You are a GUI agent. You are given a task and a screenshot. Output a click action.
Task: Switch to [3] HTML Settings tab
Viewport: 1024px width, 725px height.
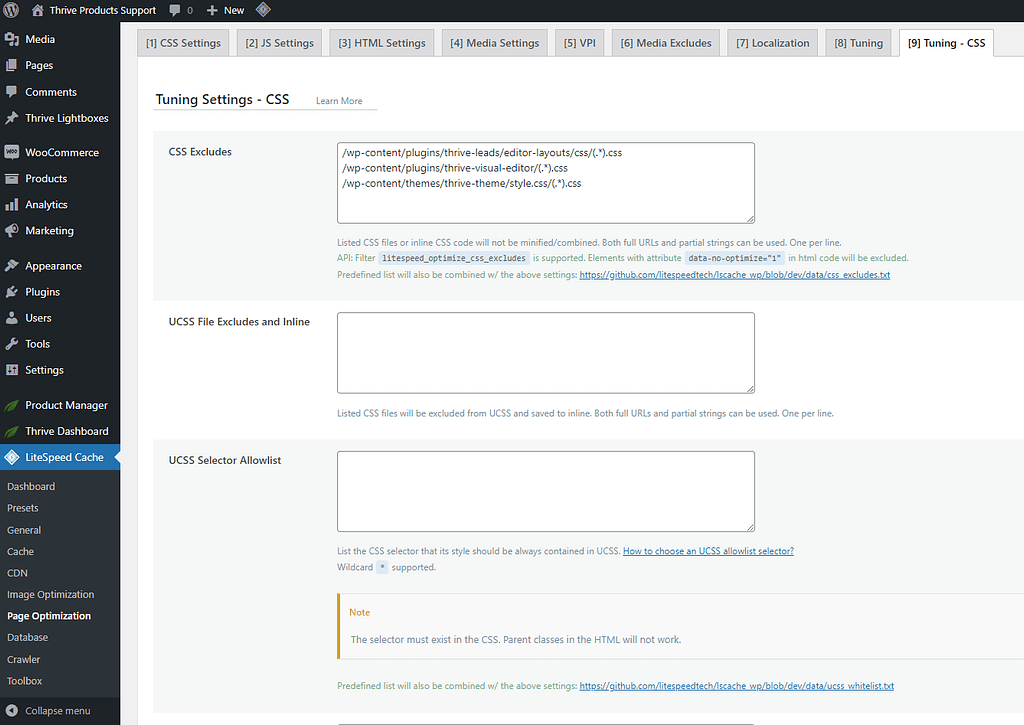tap(382, 43)
